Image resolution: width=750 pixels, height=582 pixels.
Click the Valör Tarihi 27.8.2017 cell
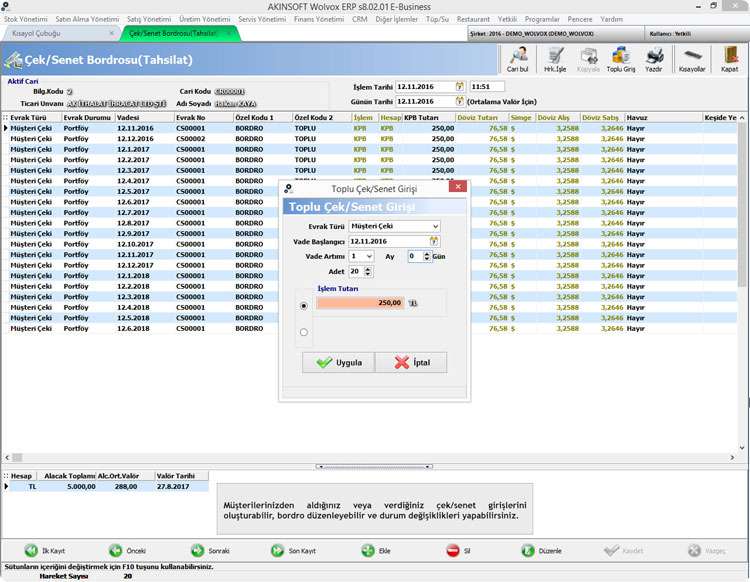[x=182, y=486]
